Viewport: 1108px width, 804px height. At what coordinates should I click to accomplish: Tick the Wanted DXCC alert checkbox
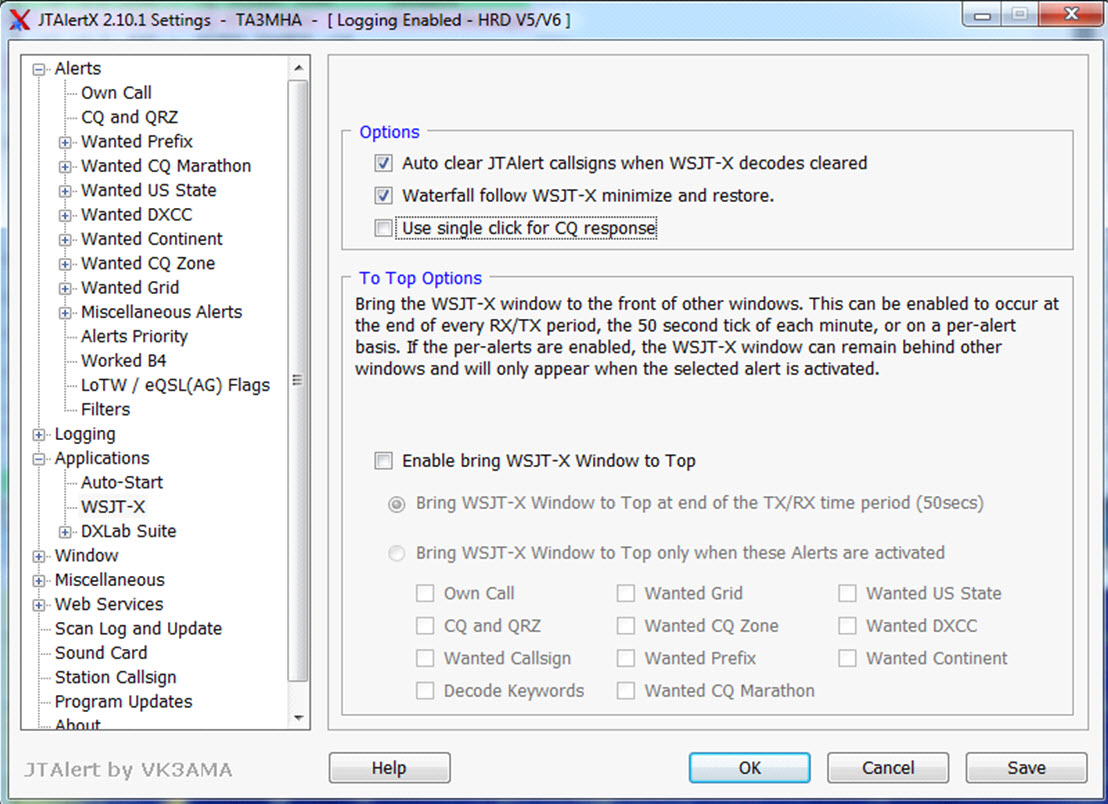(x=847, y=626)
